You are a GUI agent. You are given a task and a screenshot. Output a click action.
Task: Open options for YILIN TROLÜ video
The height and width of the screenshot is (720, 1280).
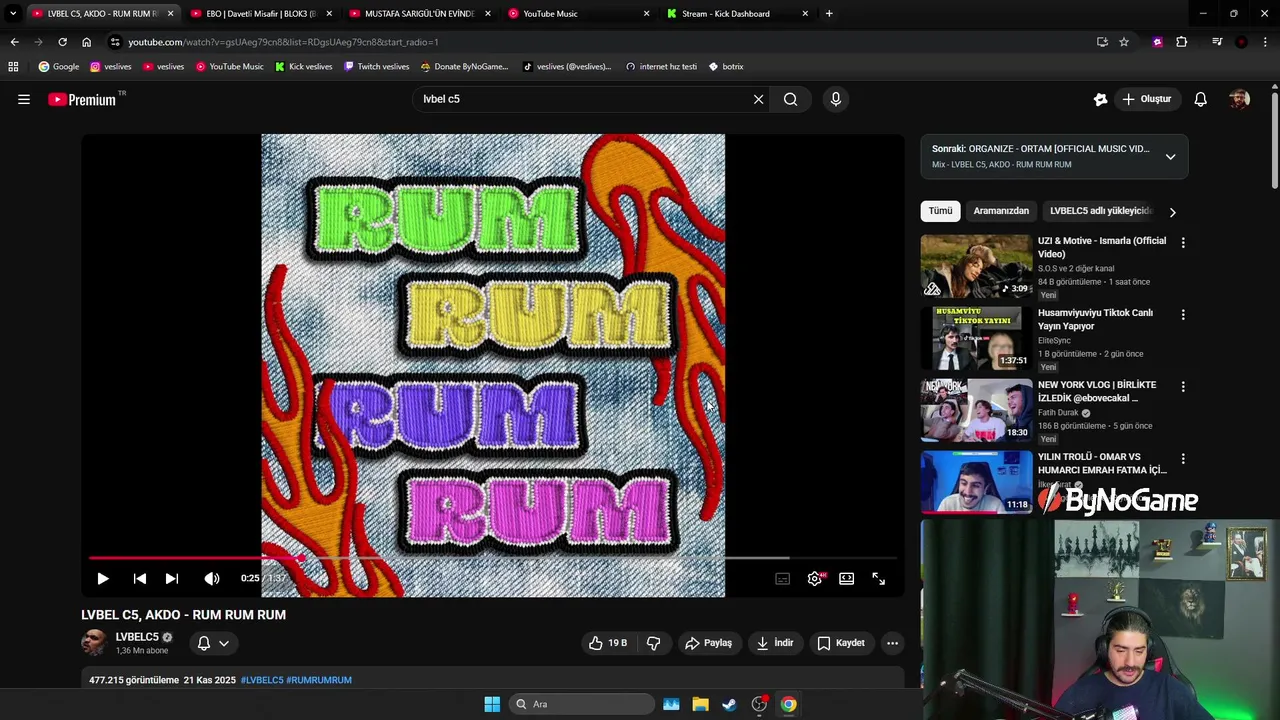coord(1183,459)
